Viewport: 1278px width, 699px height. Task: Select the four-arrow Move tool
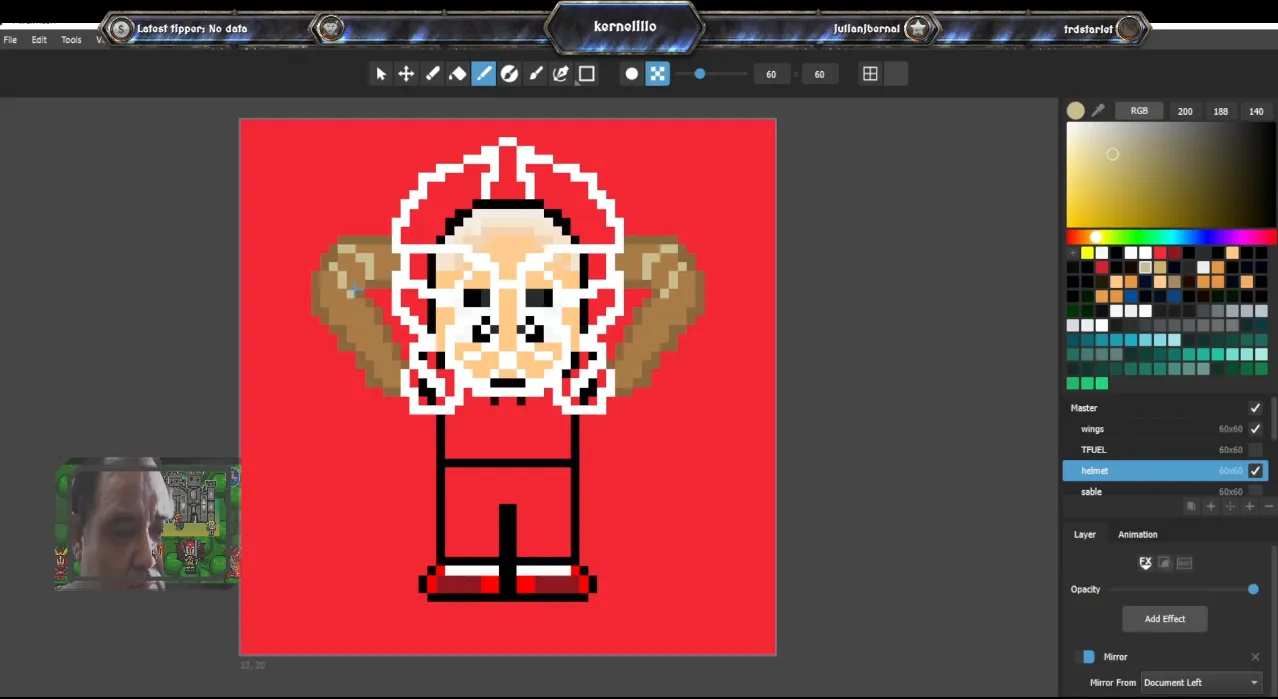tap(406, 74)
